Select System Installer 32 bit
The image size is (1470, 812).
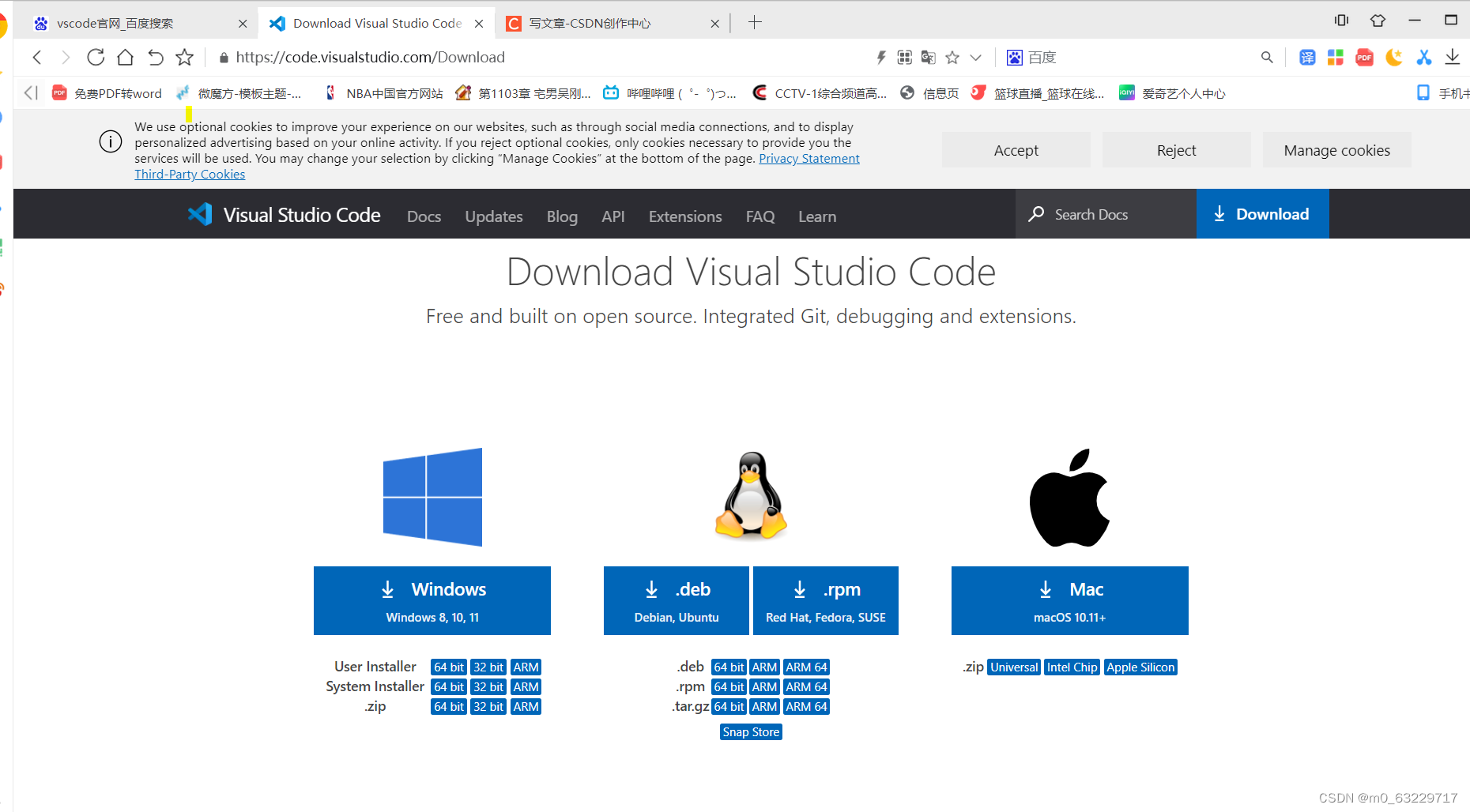488,687
